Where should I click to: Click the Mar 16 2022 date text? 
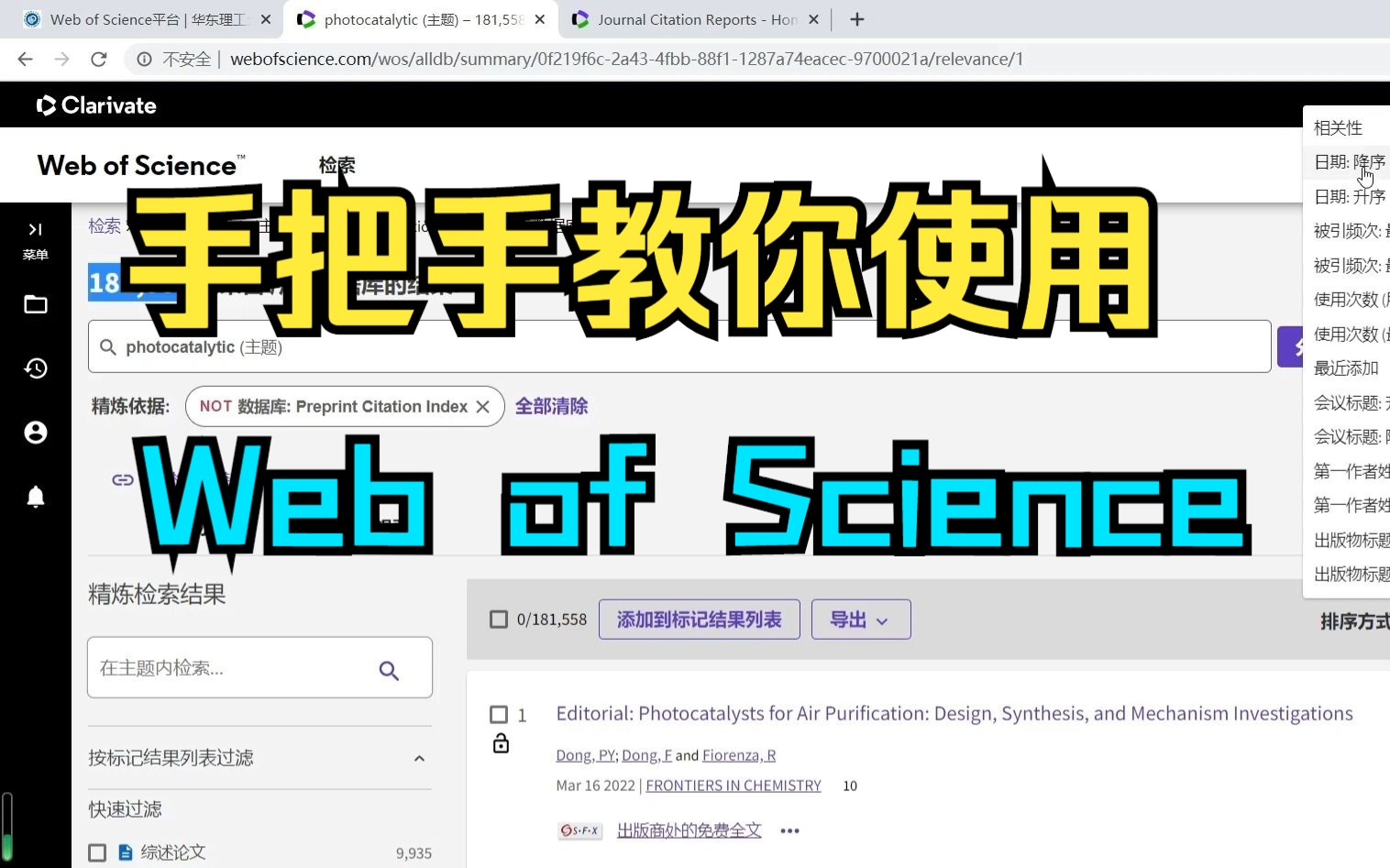pyautogui.click(x=595, y=786)
